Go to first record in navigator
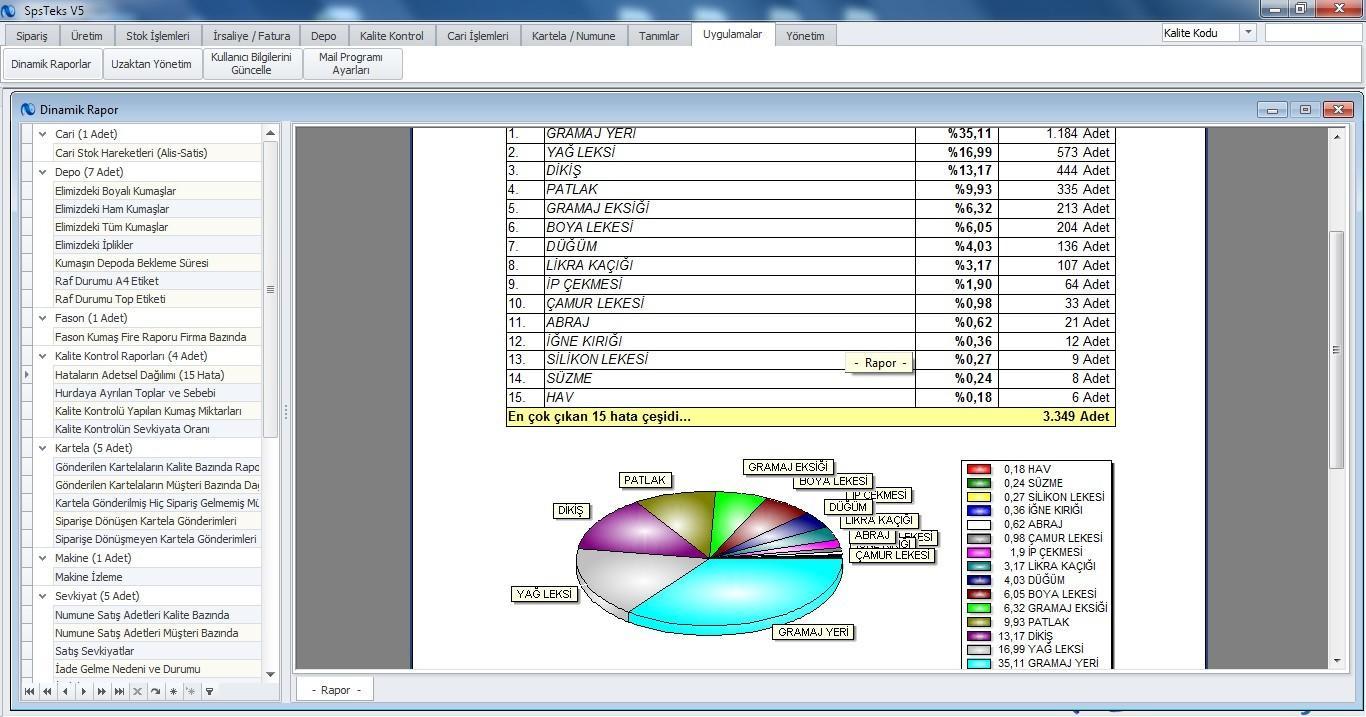Viewport: 1366px width, 717px height. click(x=29, y=691)
